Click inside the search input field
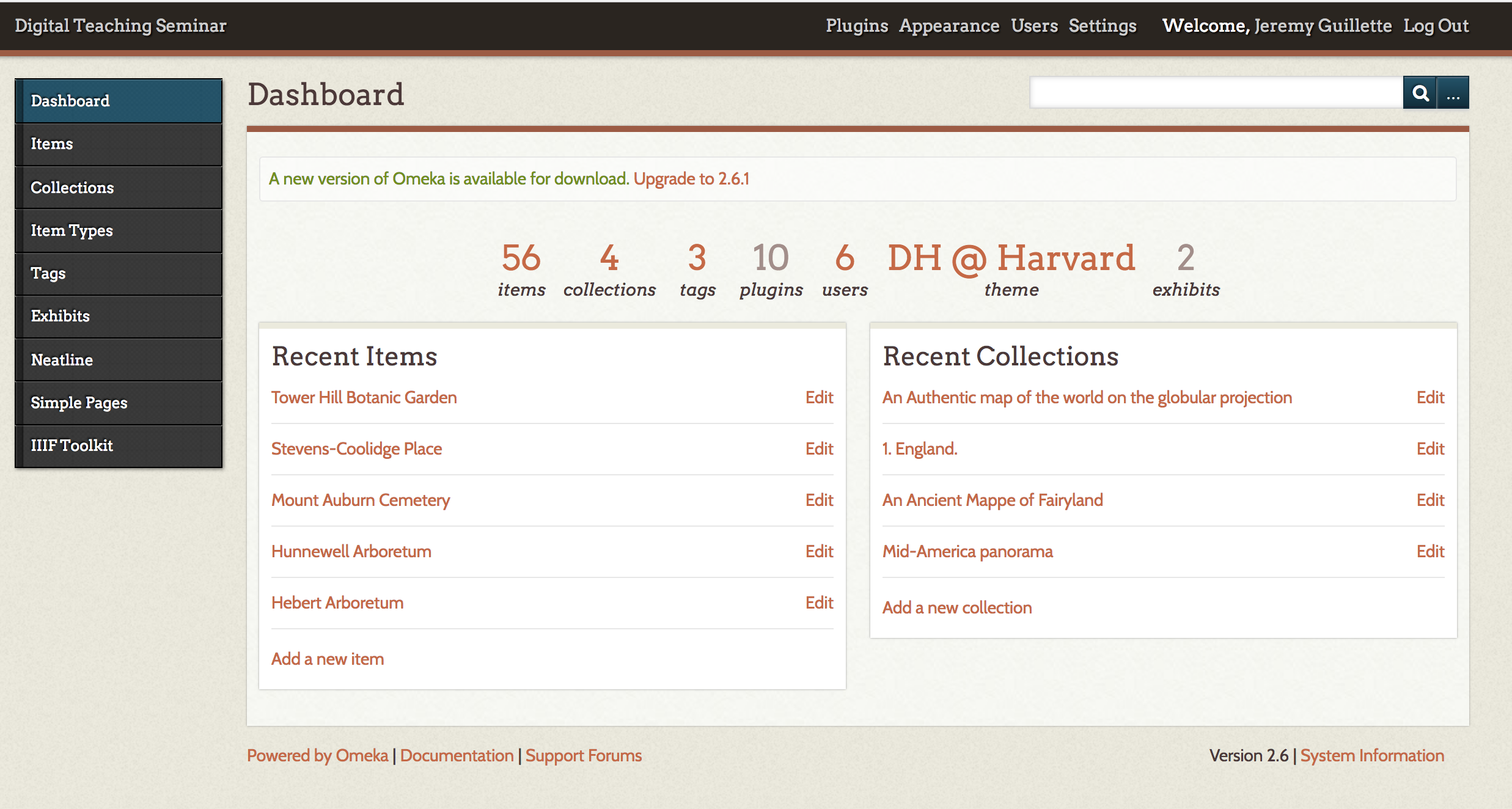 1216,93
